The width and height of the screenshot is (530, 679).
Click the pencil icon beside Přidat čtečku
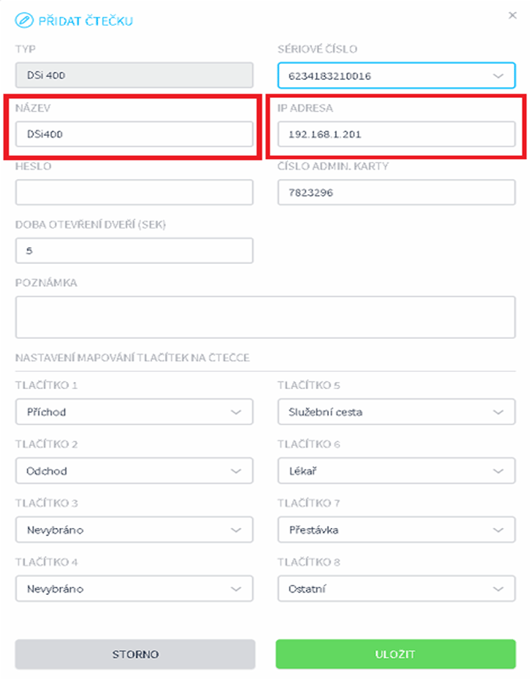[x=24, y=20]
